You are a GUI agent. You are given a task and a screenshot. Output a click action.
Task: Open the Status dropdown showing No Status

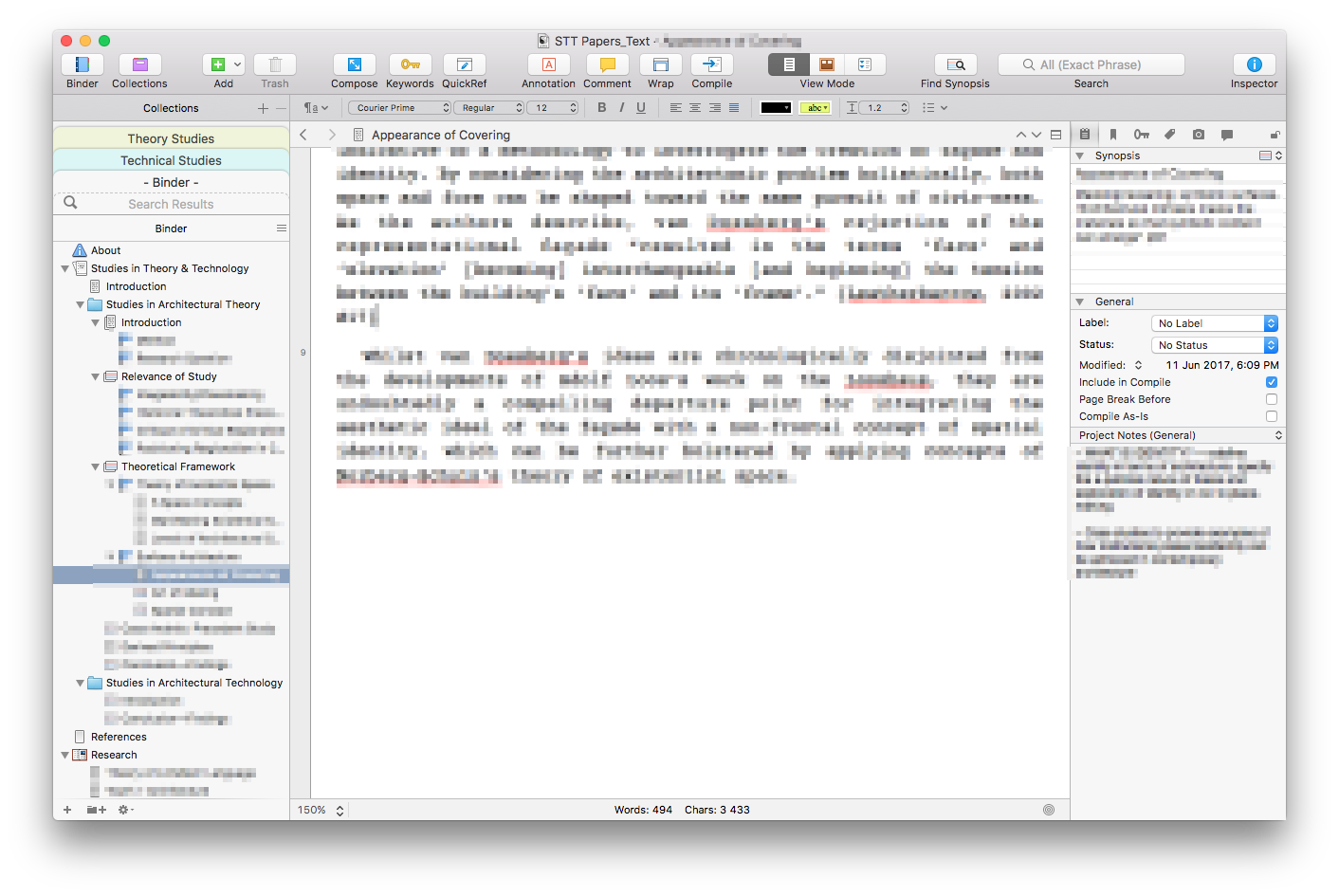pos(1214,345)
